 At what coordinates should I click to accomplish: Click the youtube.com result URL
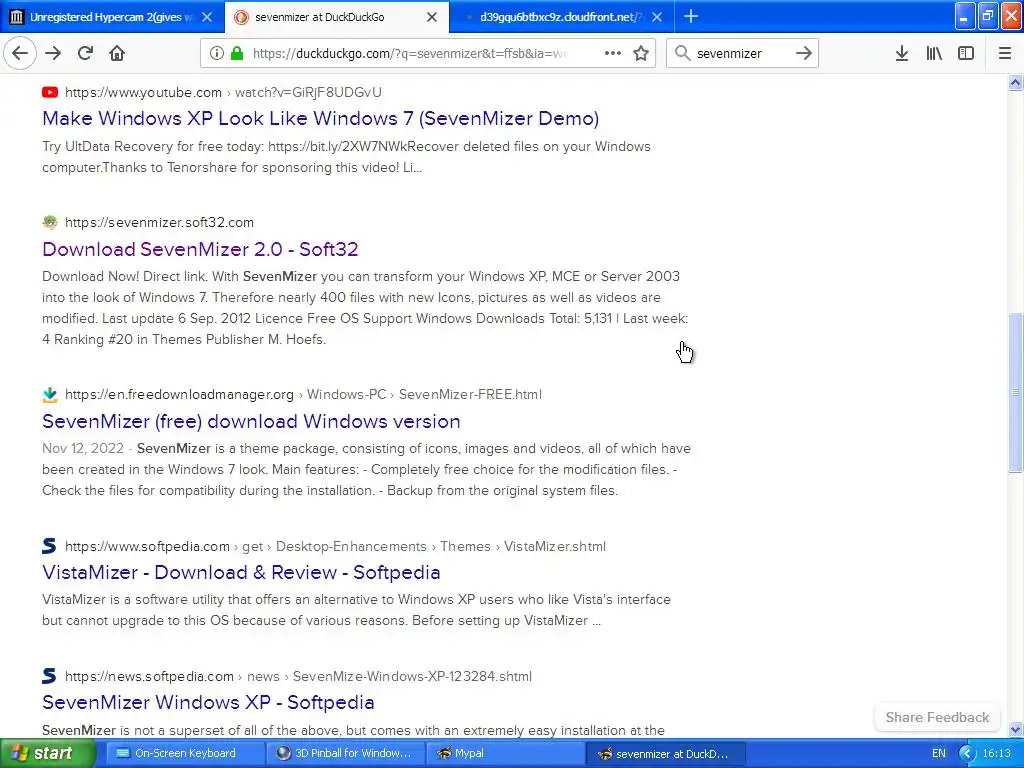click(223, 92)
